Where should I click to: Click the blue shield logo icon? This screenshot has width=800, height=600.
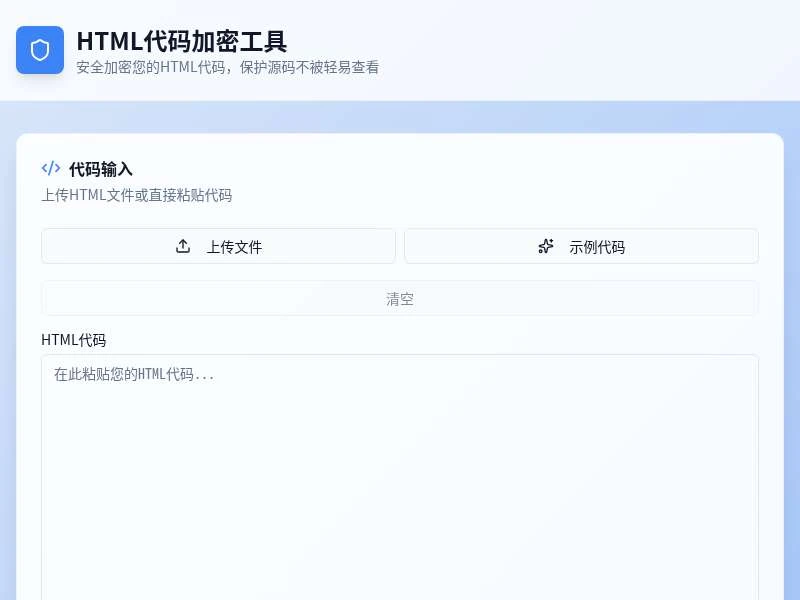click(40, 50)
